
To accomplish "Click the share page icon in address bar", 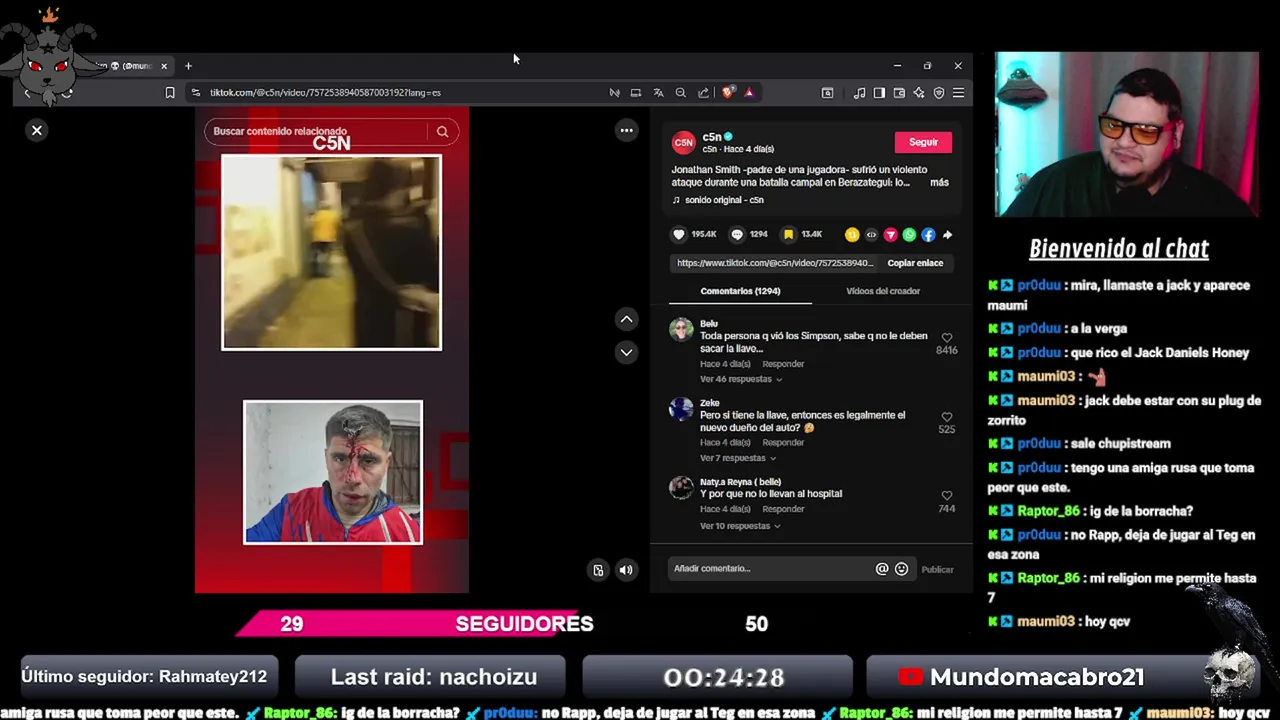I will tap(703, 93).
